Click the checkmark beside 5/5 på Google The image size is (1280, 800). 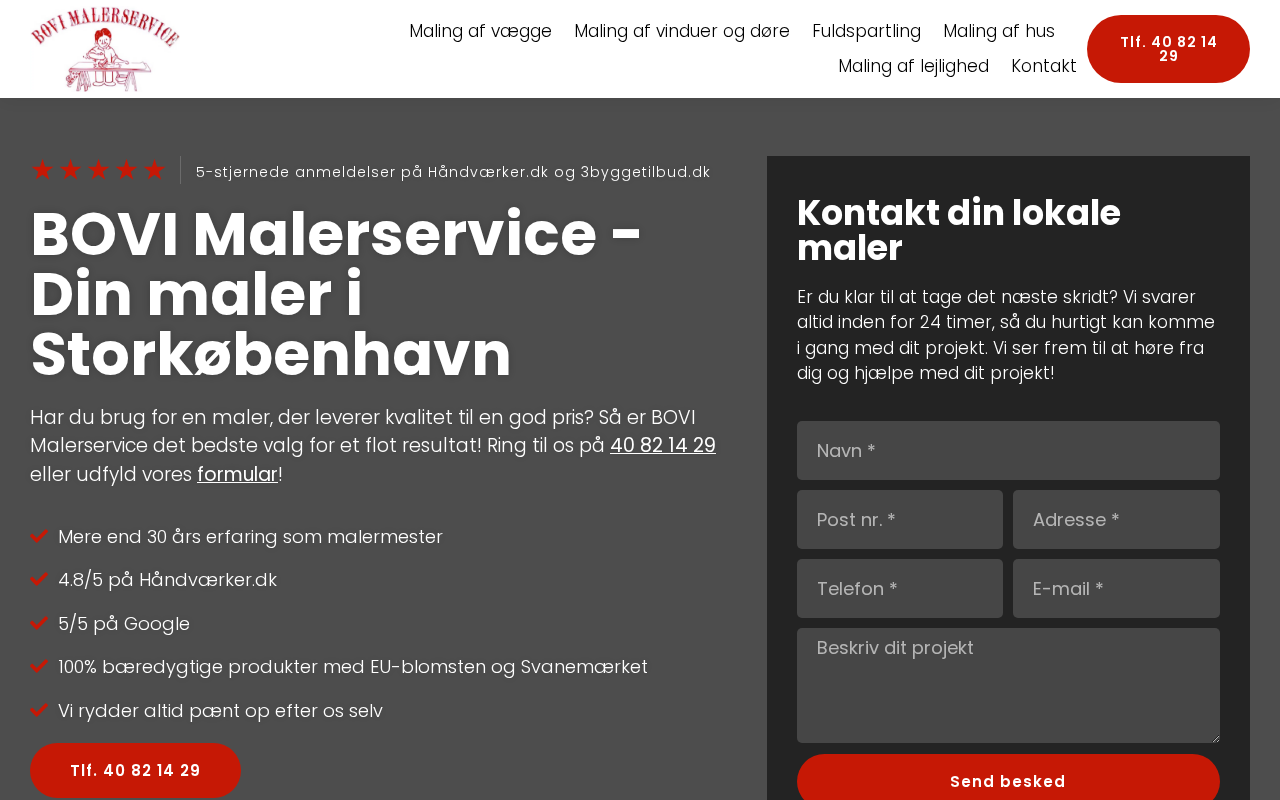click(39, 623)
